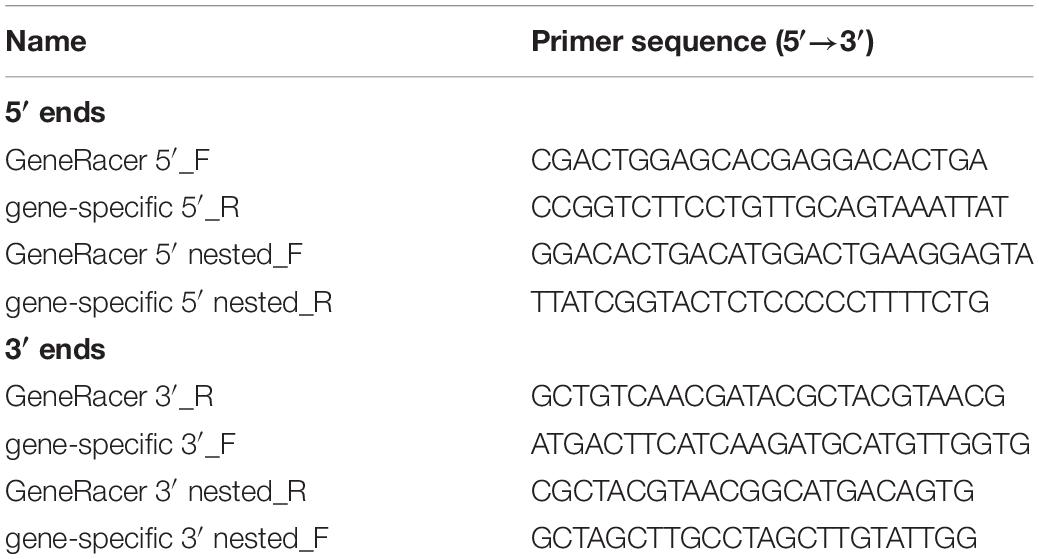Screen dimensions: 1039x559
Task: Click the Name column header
Action: 46,42
